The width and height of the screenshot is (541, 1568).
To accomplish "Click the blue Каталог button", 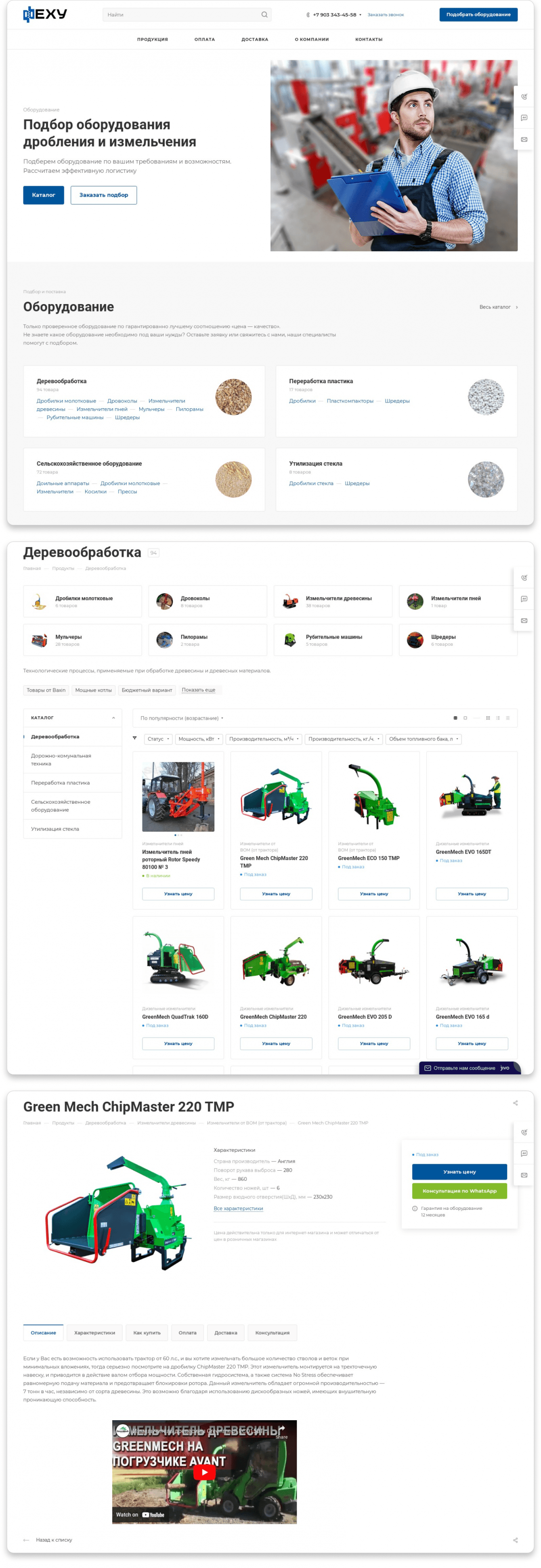I will click(43, 195).
